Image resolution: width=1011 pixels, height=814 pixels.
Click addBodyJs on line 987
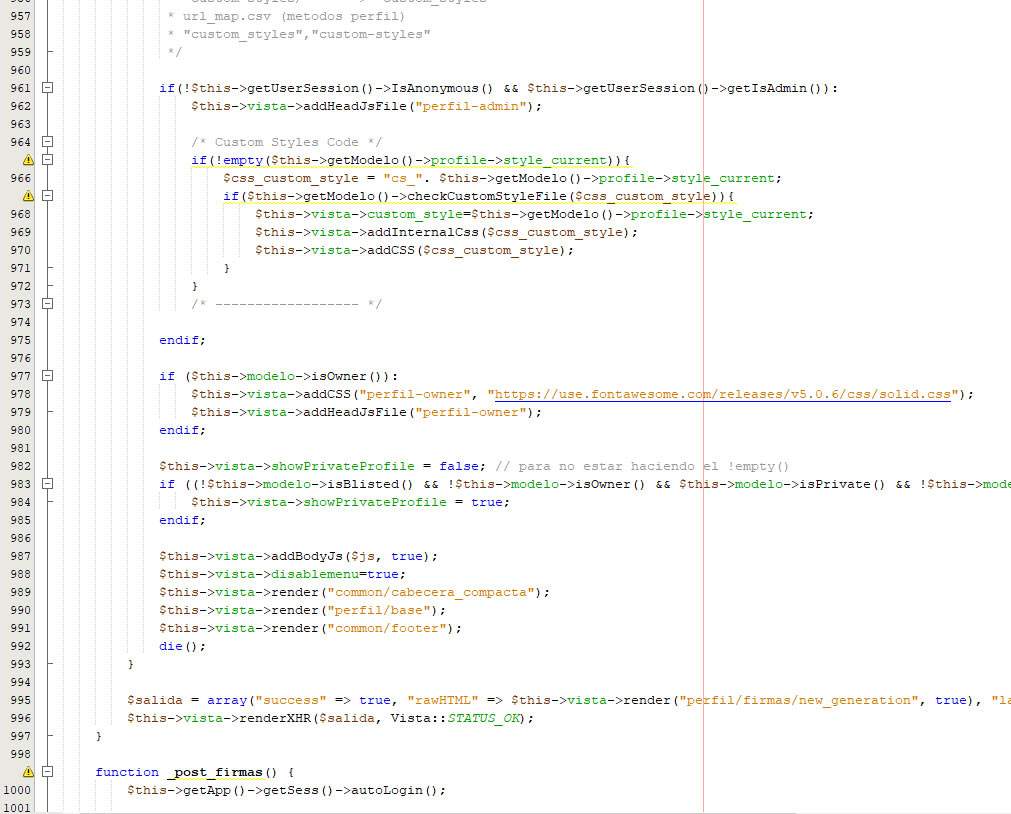pos(307,556)
